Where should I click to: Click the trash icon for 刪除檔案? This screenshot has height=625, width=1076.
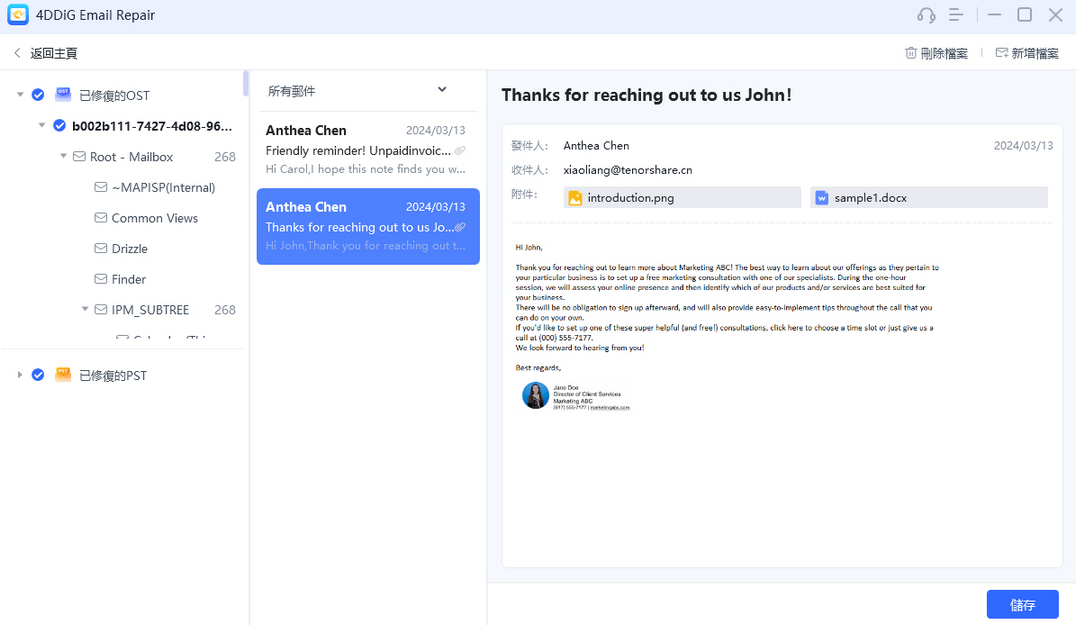click(911, 53)
